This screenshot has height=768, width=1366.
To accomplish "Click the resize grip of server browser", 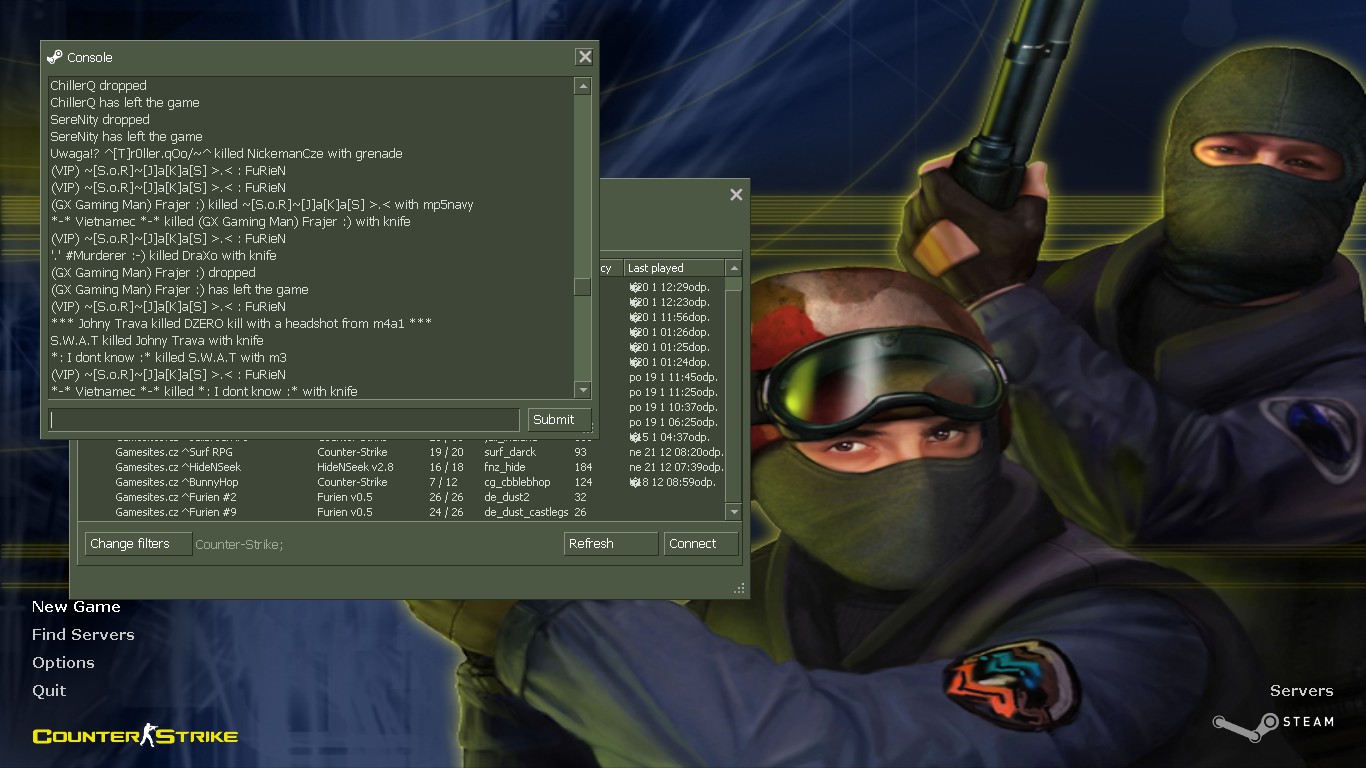I will pyautogui.click(x=740, y=589).
